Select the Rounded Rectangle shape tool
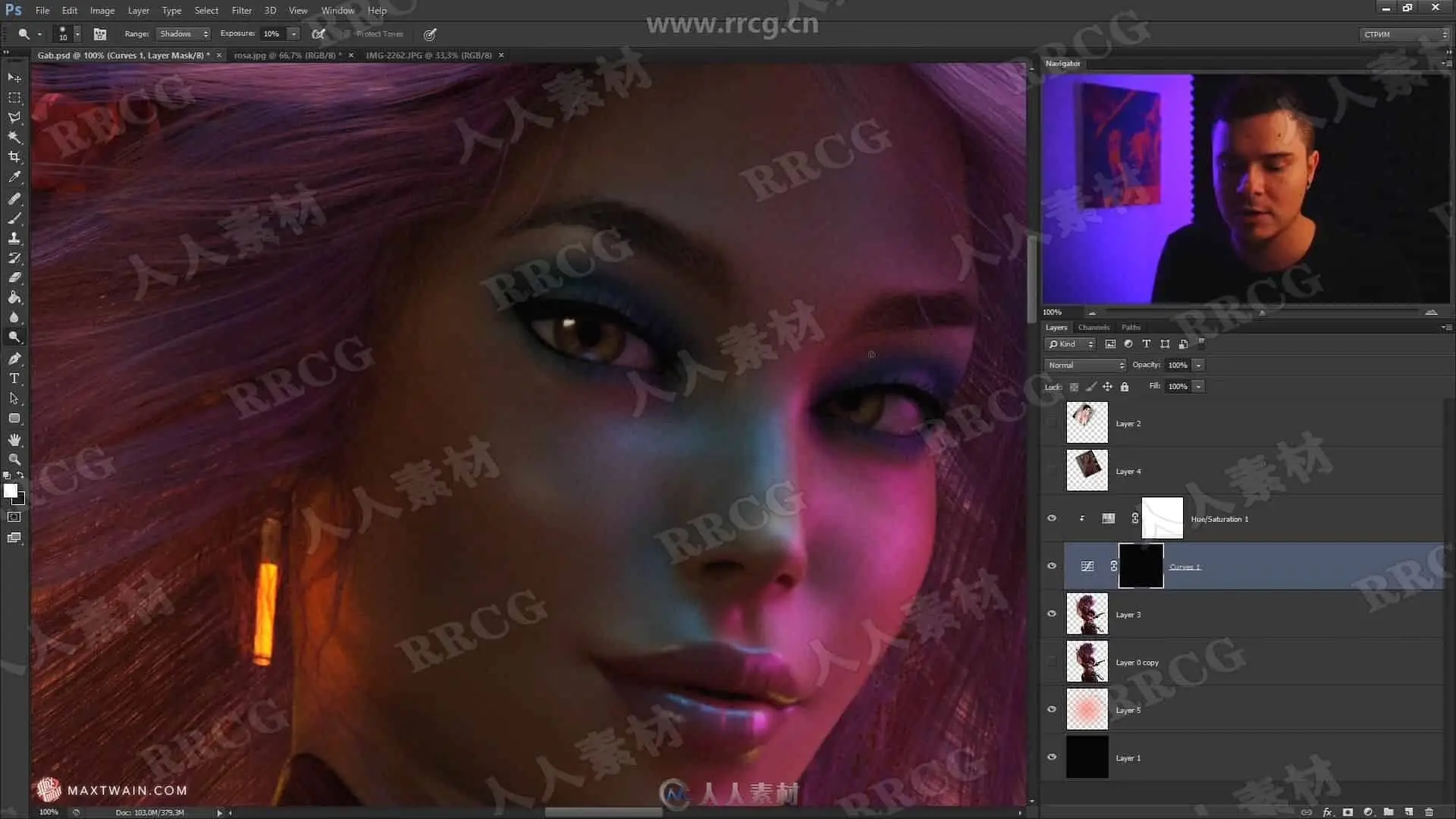Screen dimensions: 1456x819 click(14, 418)
